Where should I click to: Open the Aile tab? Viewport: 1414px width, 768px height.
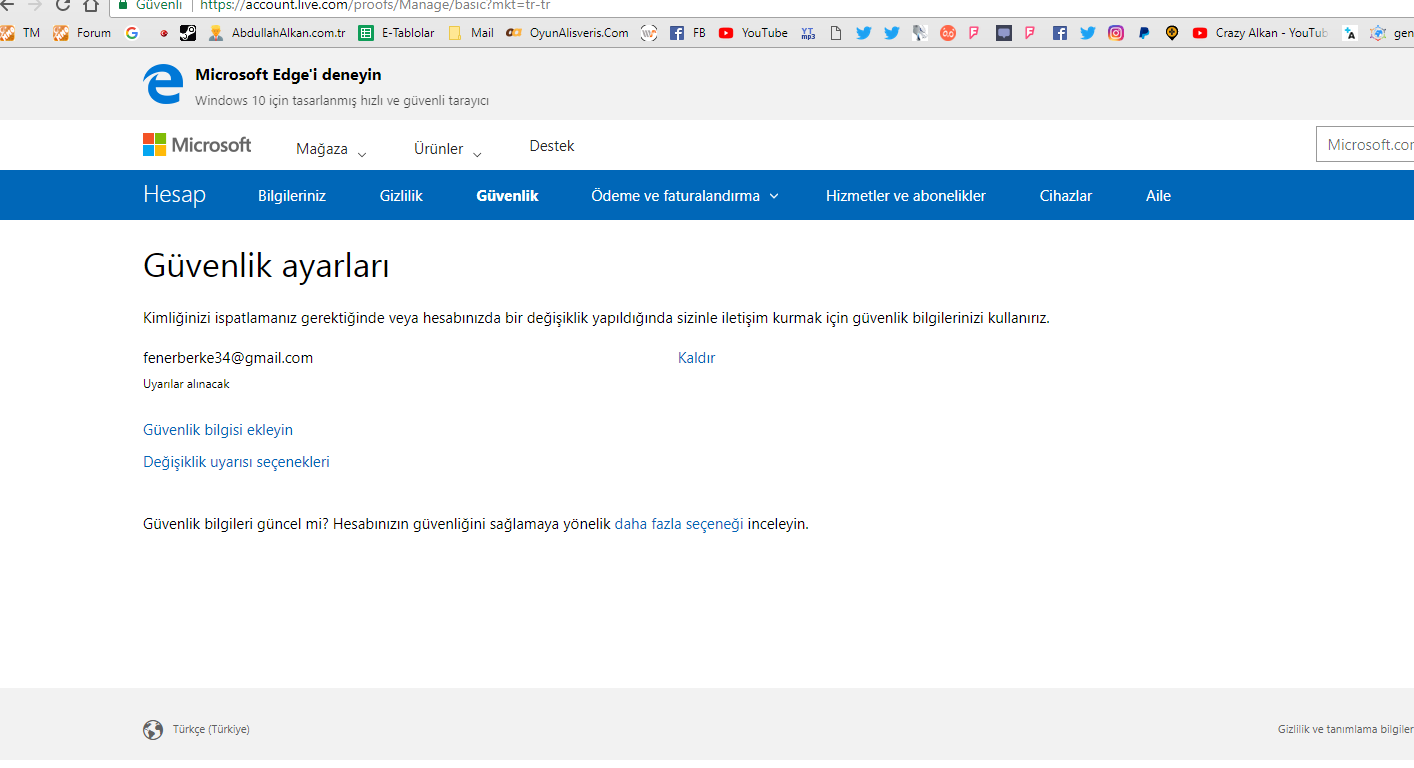(x=1158, y=196)
